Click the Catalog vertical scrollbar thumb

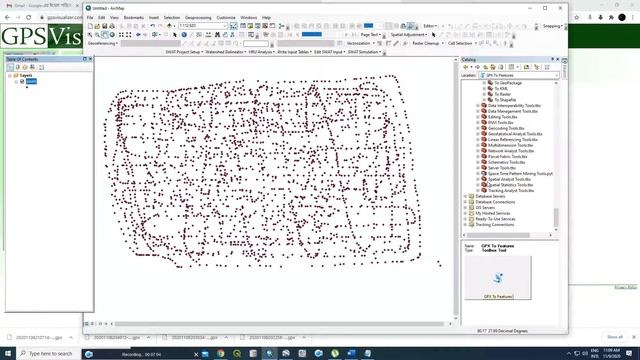point(556,217)
